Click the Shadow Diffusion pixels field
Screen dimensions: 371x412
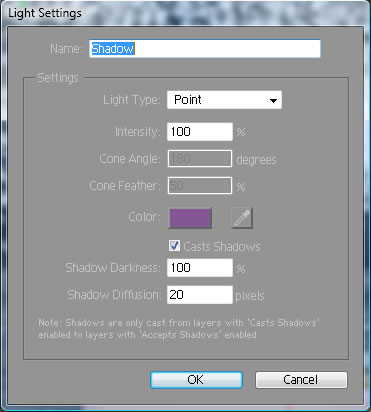click(200, 295)
